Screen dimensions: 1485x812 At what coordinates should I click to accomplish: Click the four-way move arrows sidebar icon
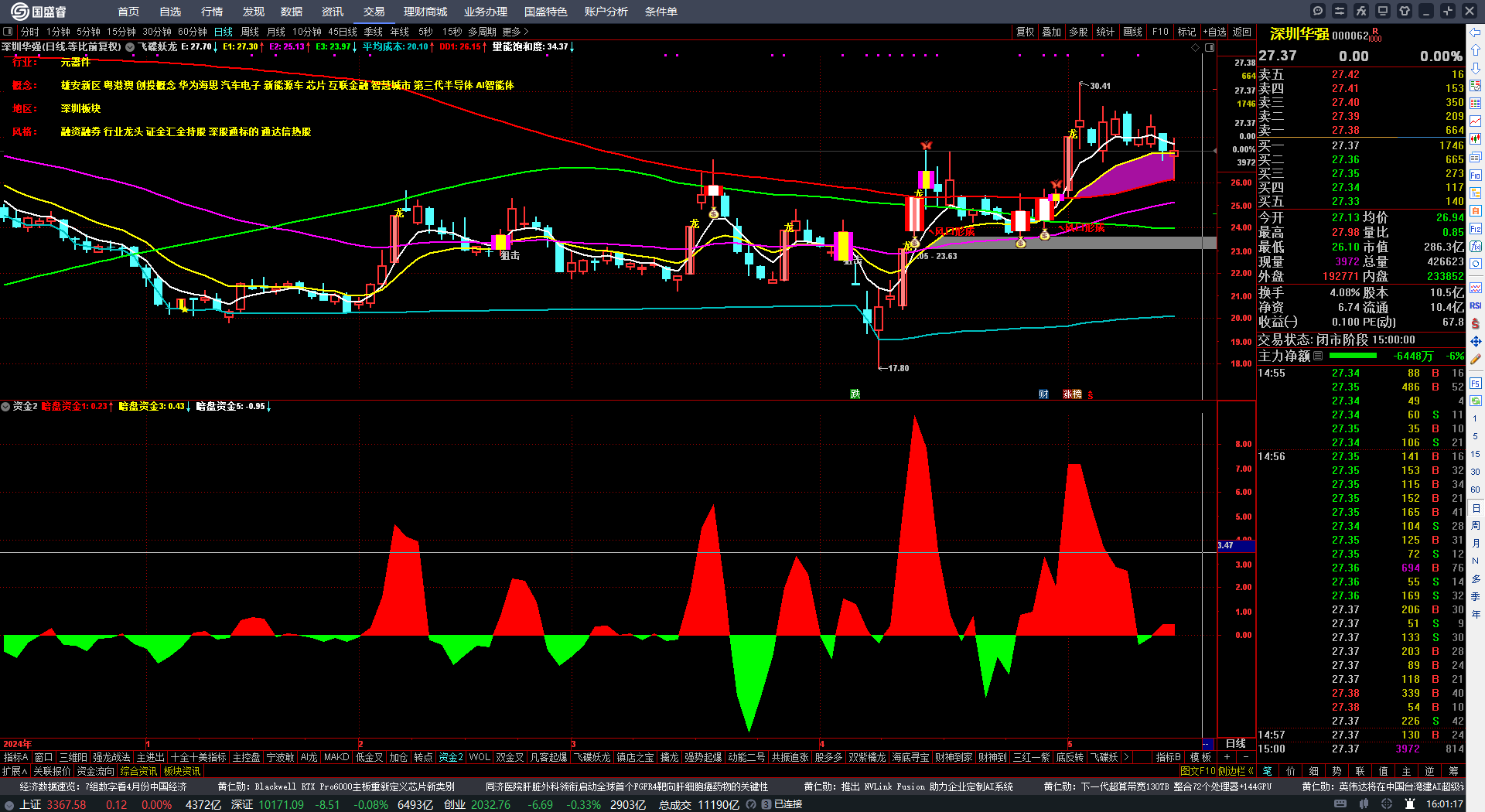point(1476,341)
